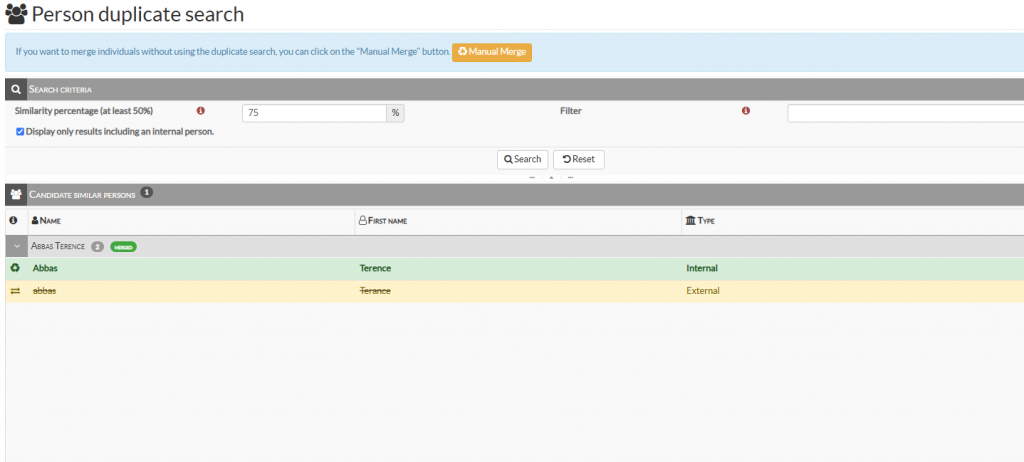Sort by the First name column header

coord(385,220)
